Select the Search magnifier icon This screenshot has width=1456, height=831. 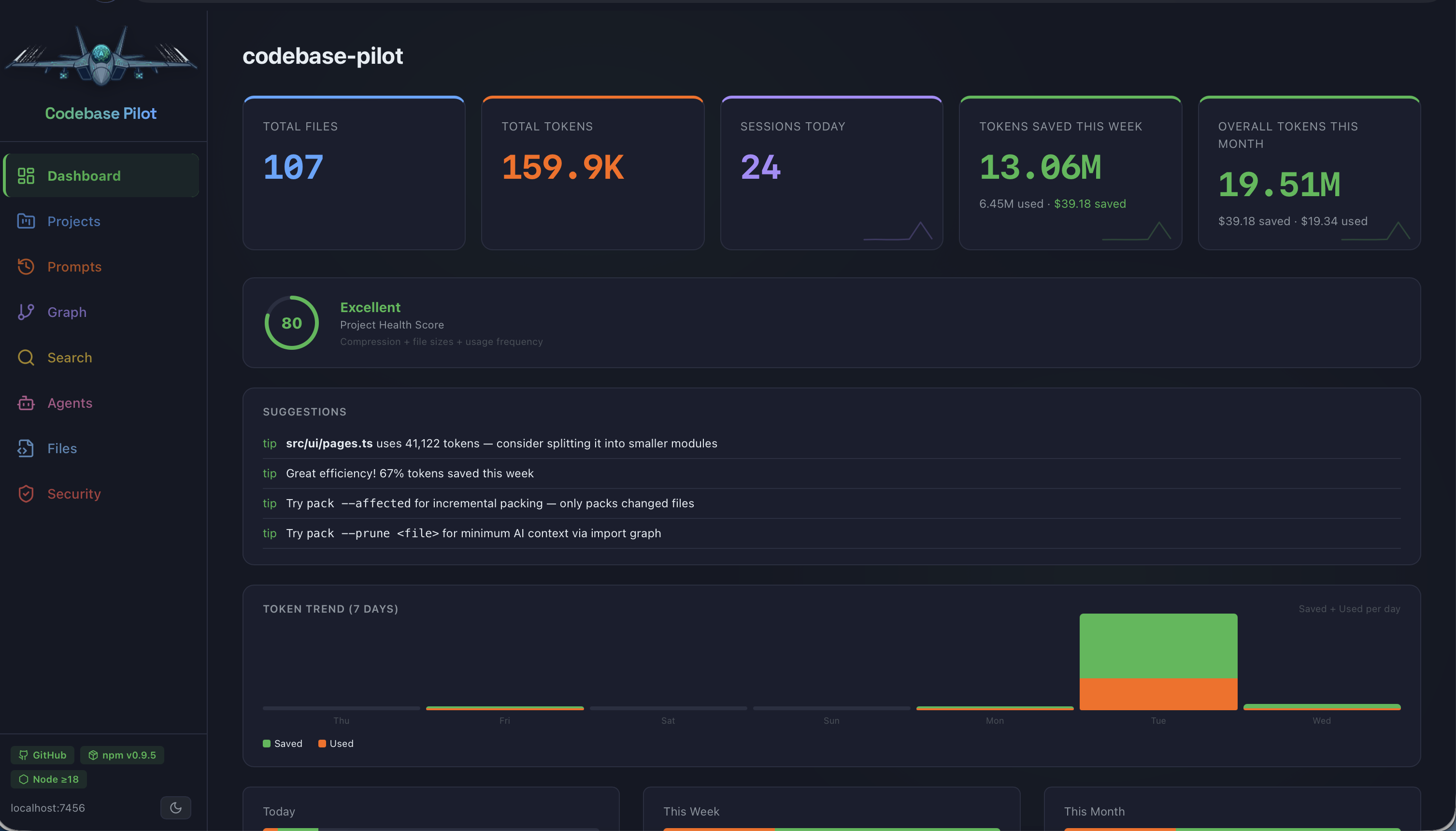point(26,358)
